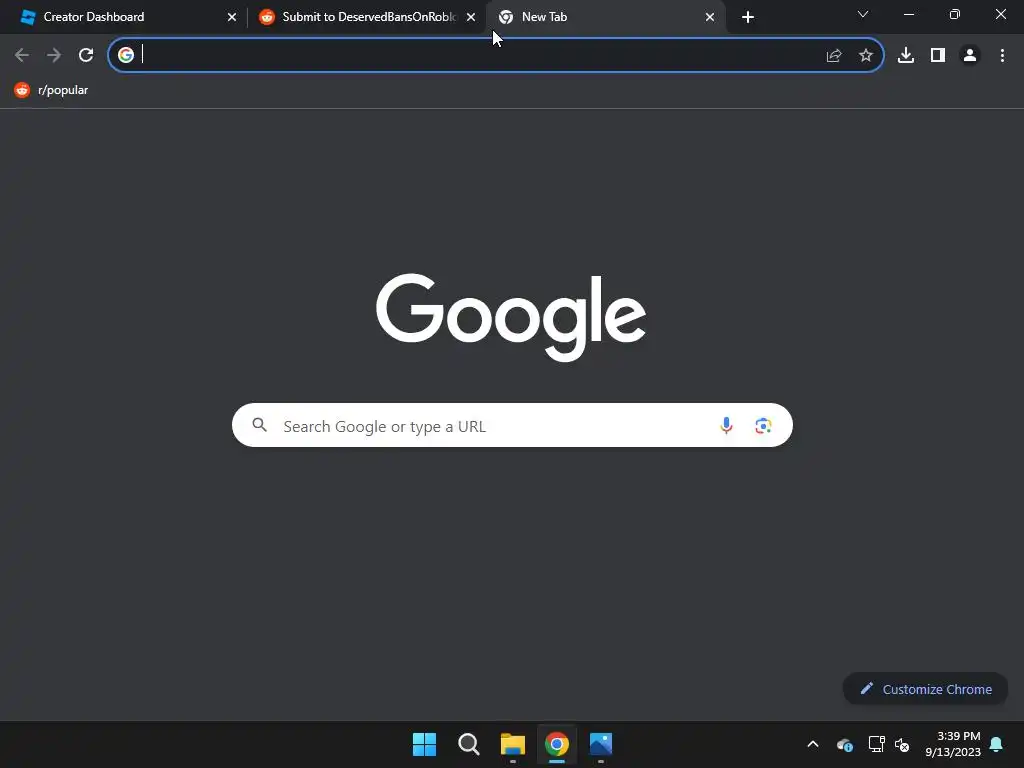Close the Submit to DeservedBansOnRoblox tab

[x=471, y=17]
